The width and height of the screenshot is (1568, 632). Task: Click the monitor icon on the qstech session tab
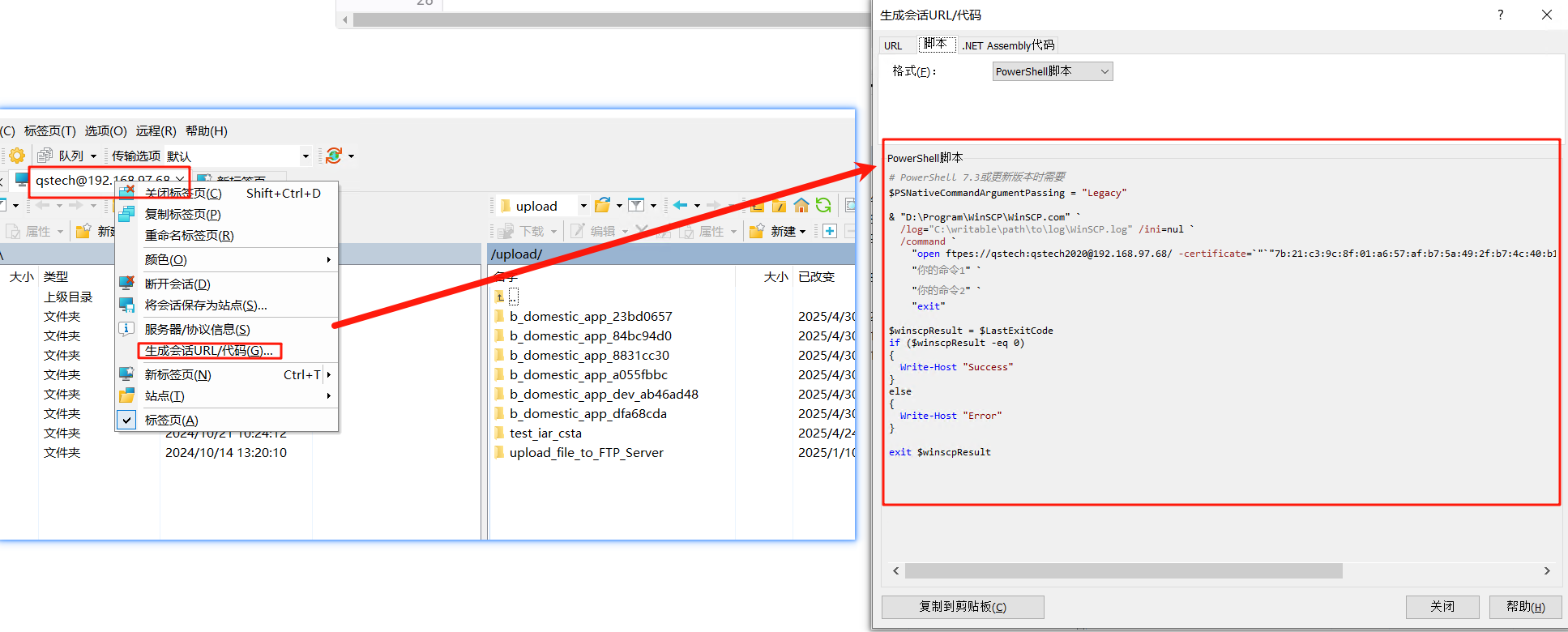tap(23, 179)
